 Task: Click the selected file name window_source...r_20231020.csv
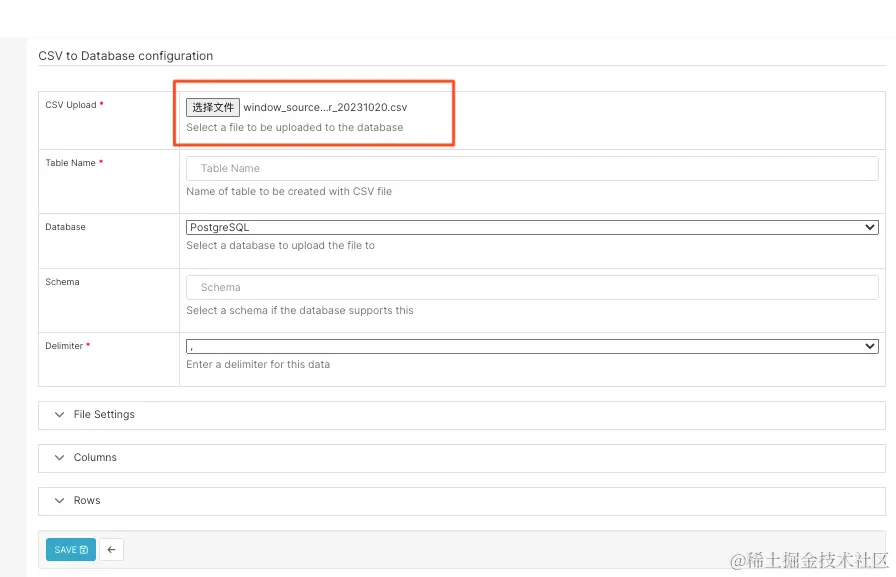click(x=325, y=107)
